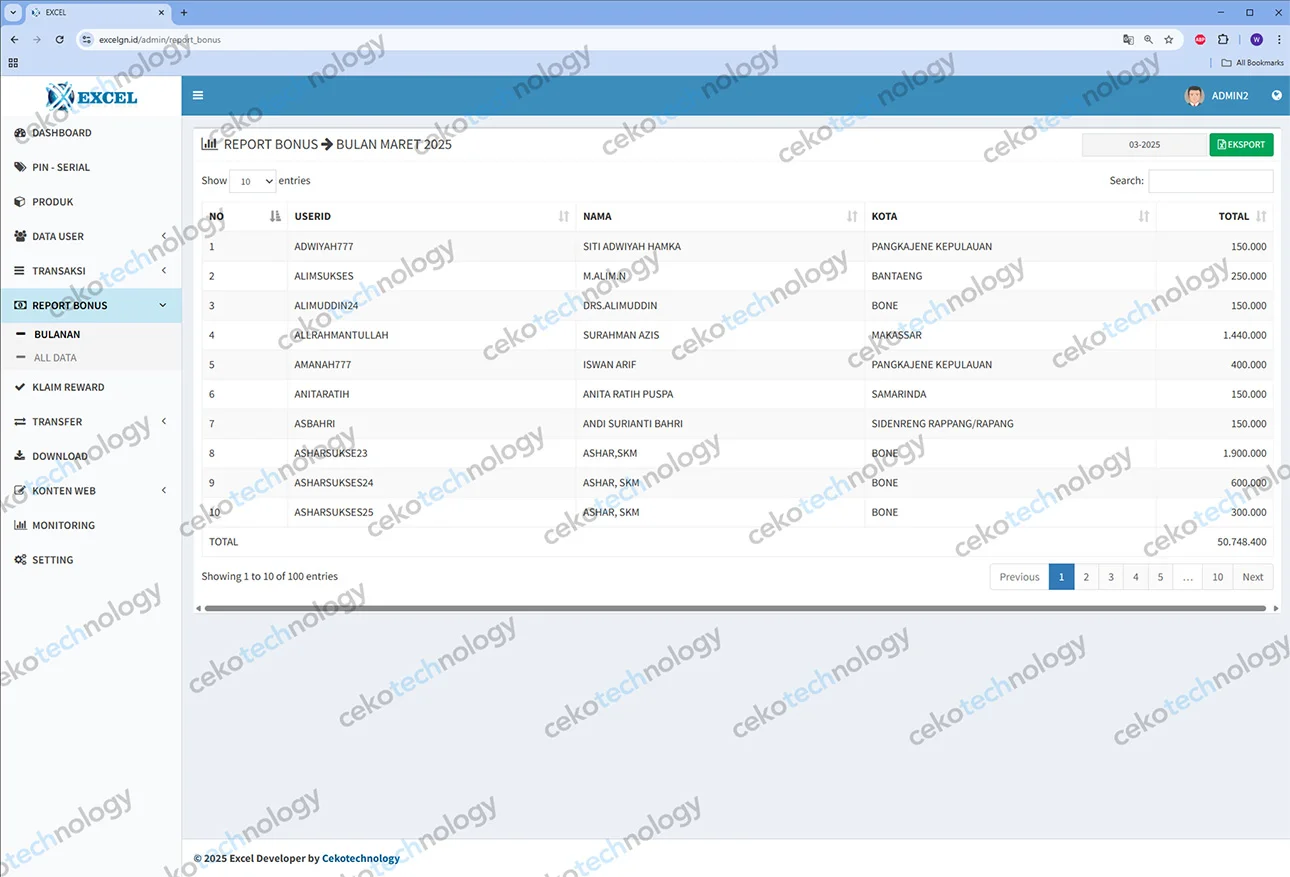Go to the Next page of results

(x=1253, y=577)
